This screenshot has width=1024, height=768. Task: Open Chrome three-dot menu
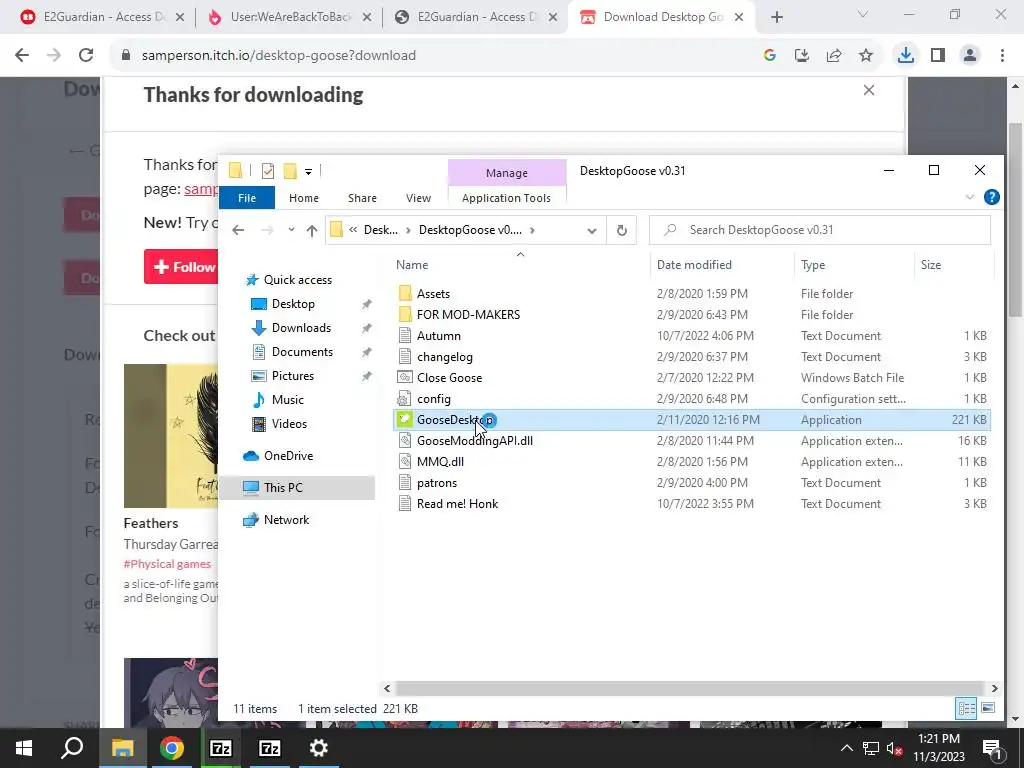1002,56
